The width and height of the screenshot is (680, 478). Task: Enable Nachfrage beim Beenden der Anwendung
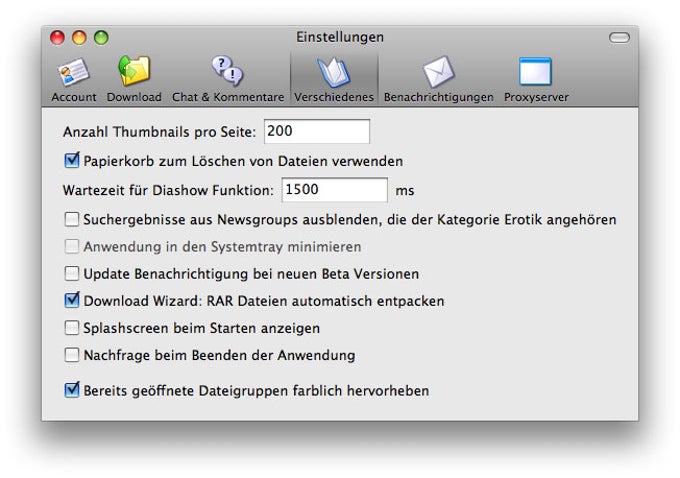tap(72, 355)
